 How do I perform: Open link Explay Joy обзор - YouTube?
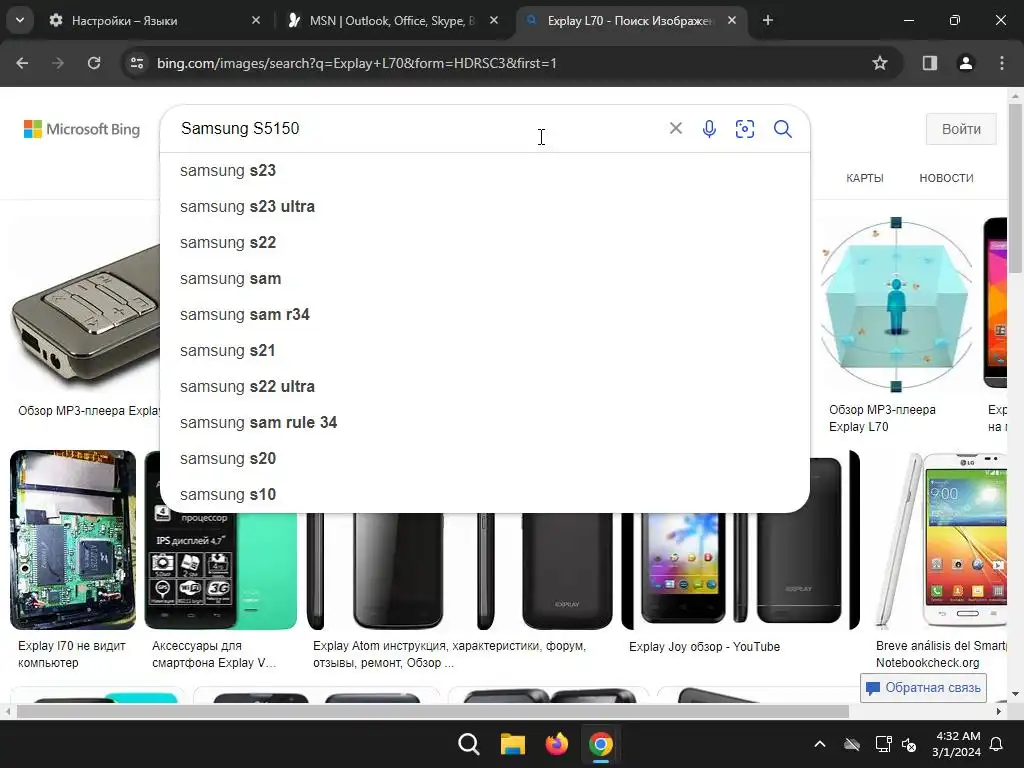[x=704, y=647]
